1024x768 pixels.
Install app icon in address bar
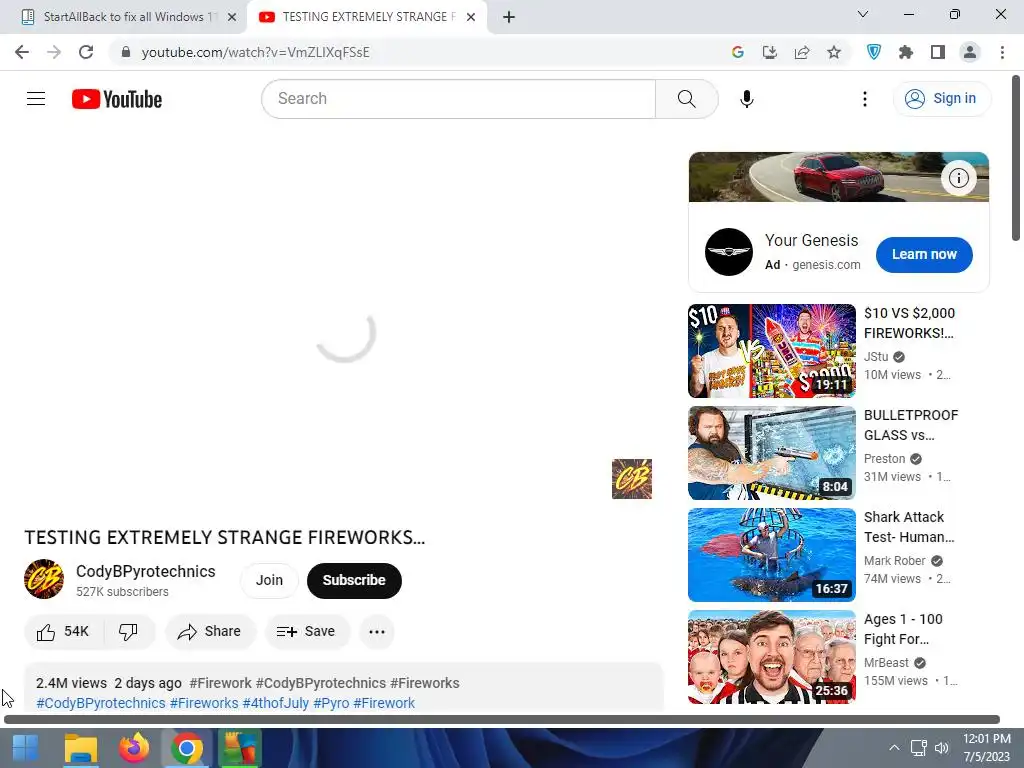tap(769, 52)
